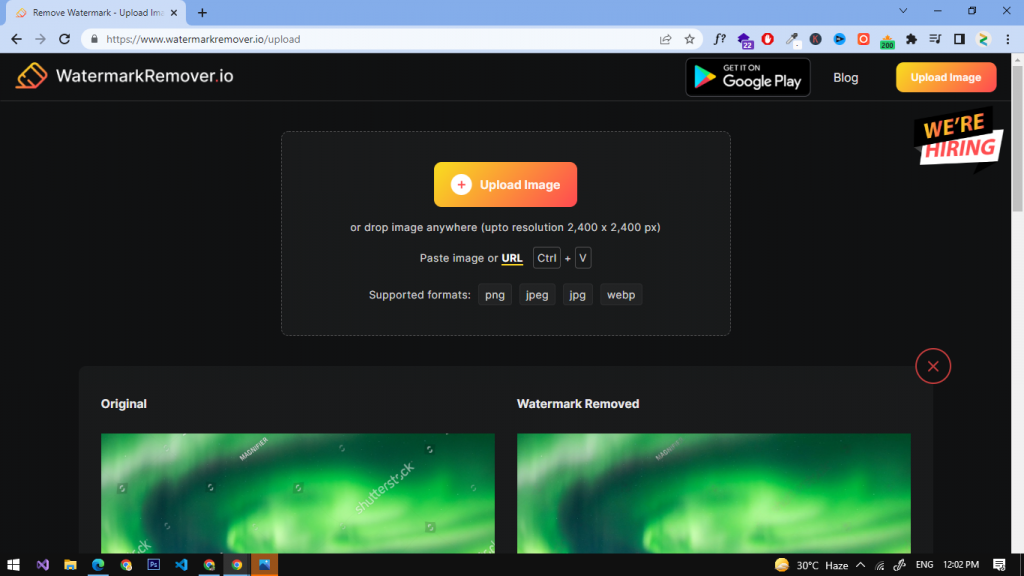Toggle the browser side panel icon
This screenshot has height=576, width=1024.
click(959, 39)
